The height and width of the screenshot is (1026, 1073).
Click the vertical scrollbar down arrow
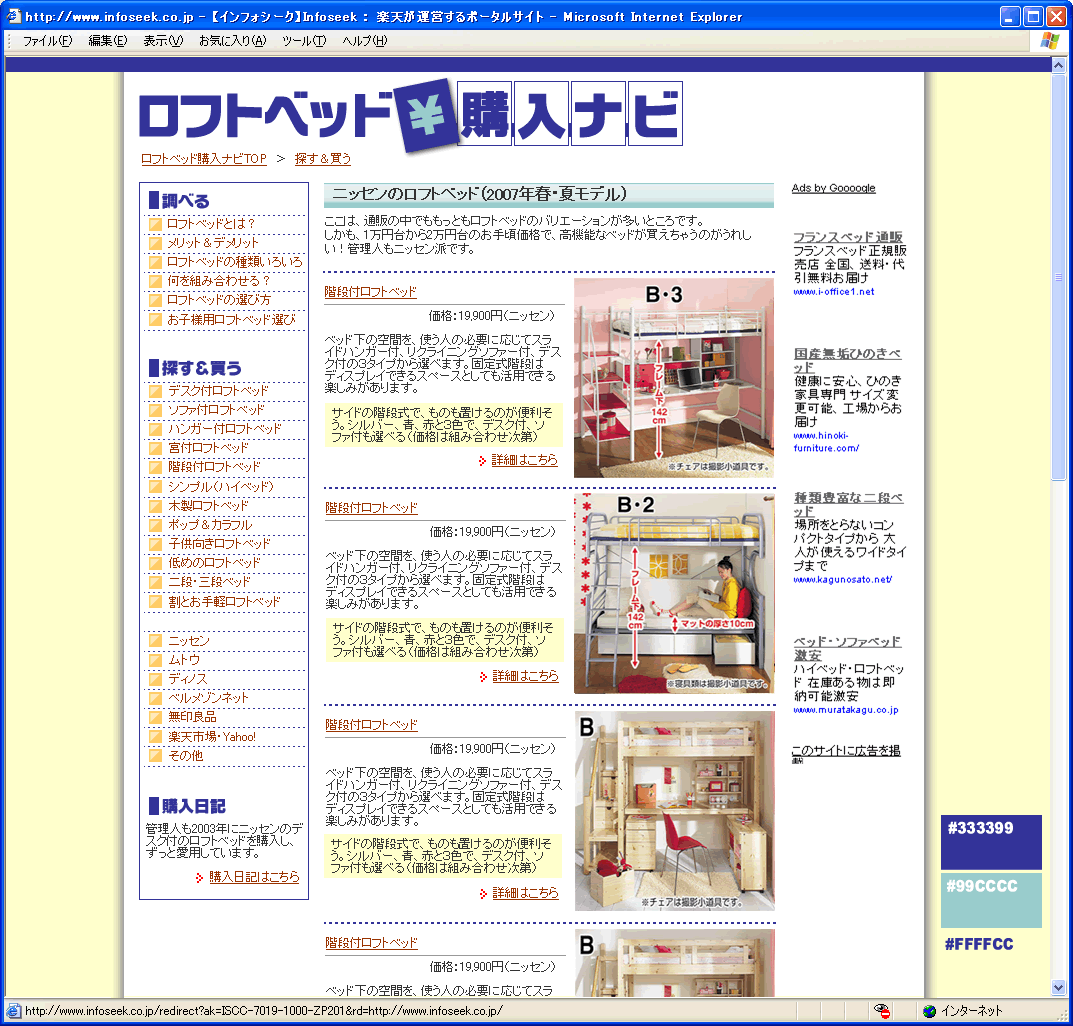(1059, 987)
